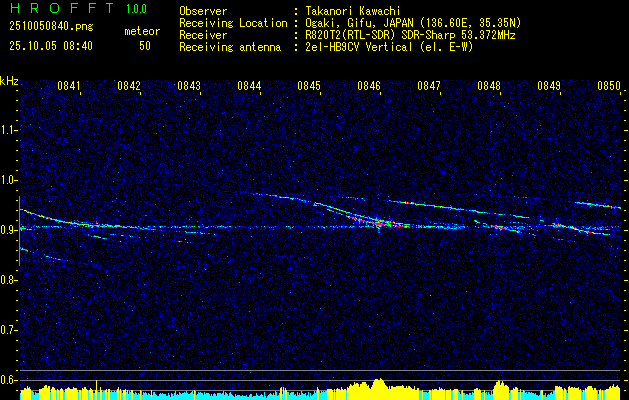Click the 0845 time axis marker
The image size is (629, 400).
coord(309,86)
